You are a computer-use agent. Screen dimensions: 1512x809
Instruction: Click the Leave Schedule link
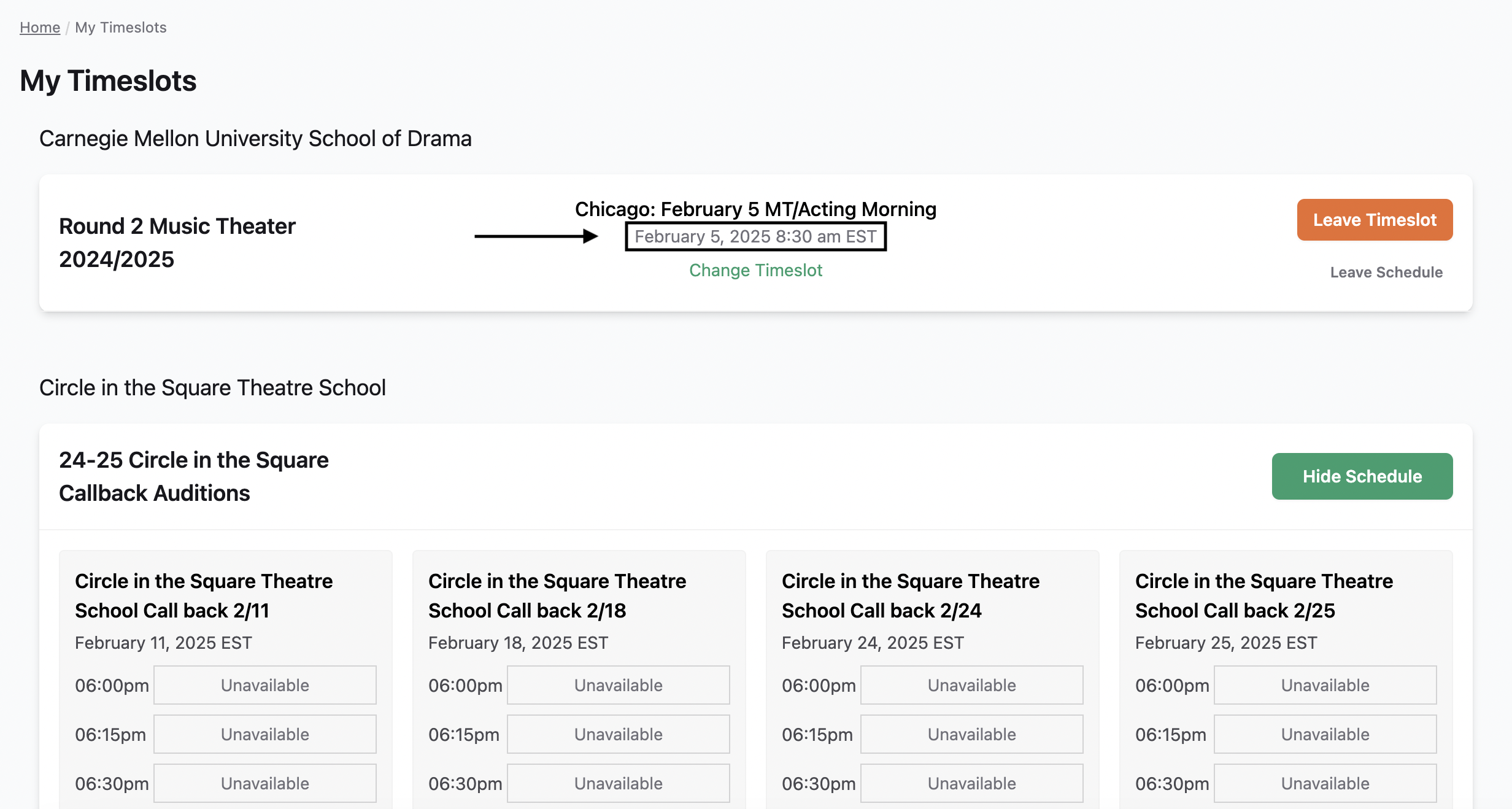1386,272
